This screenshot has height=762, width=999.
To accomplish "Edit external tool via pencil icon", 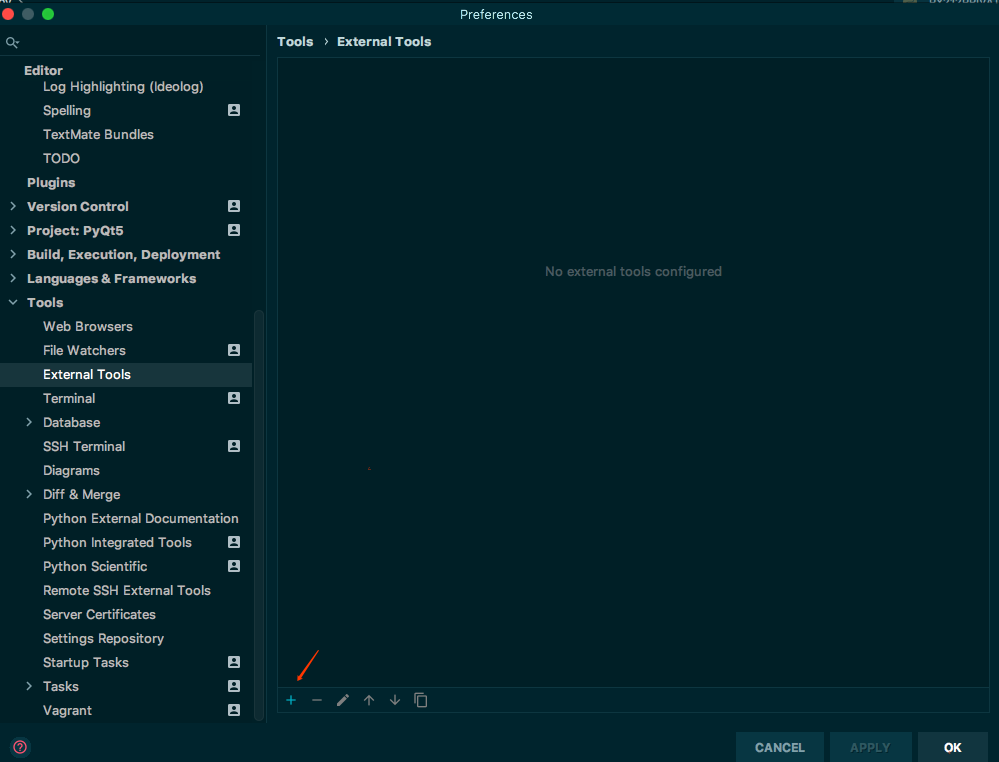I will click(x=342, y=700).
